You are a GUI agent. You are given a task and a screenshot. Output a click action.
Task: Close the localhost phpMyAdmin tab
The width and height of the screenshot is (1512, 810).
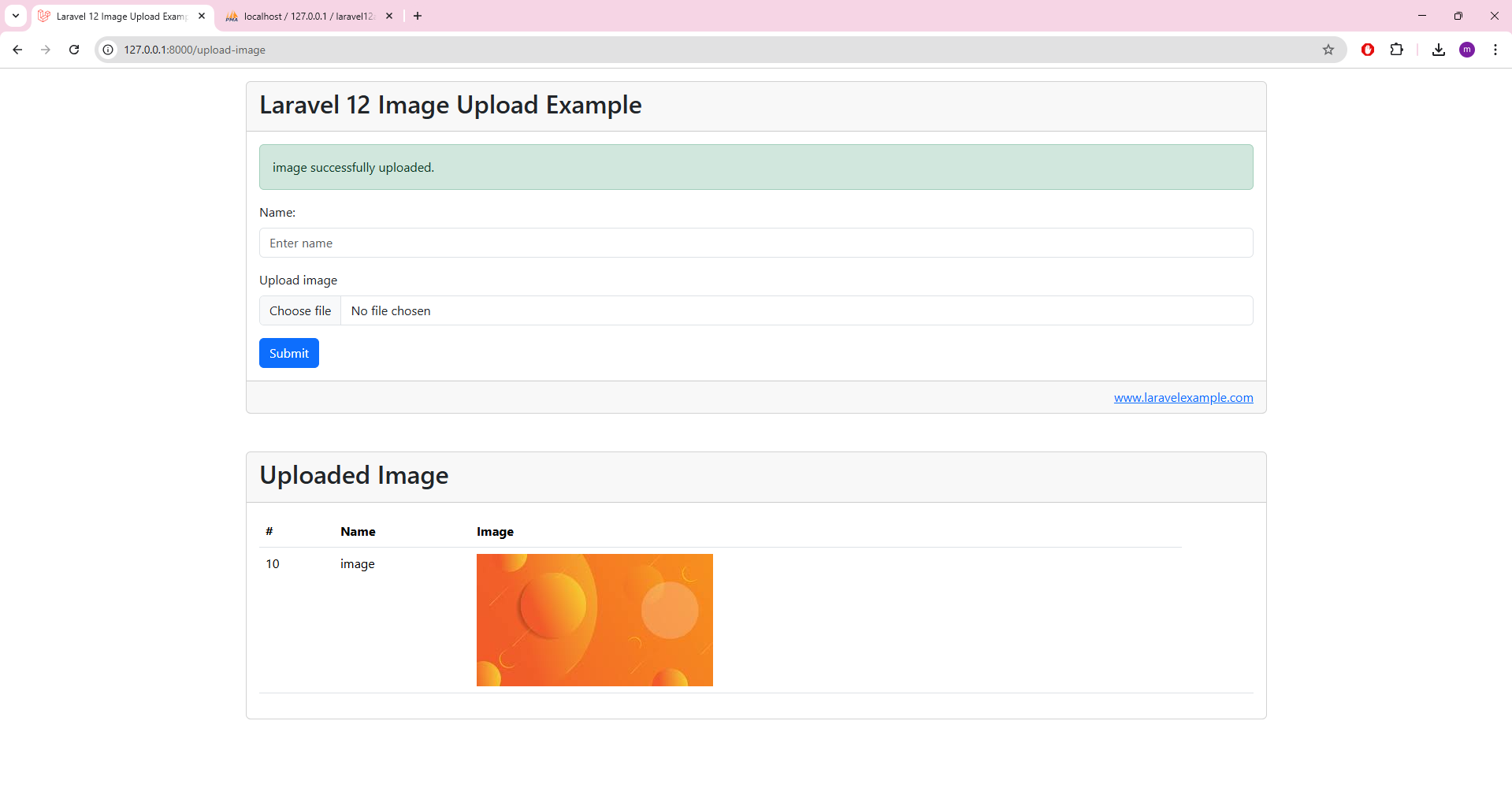tap(389, 16)
